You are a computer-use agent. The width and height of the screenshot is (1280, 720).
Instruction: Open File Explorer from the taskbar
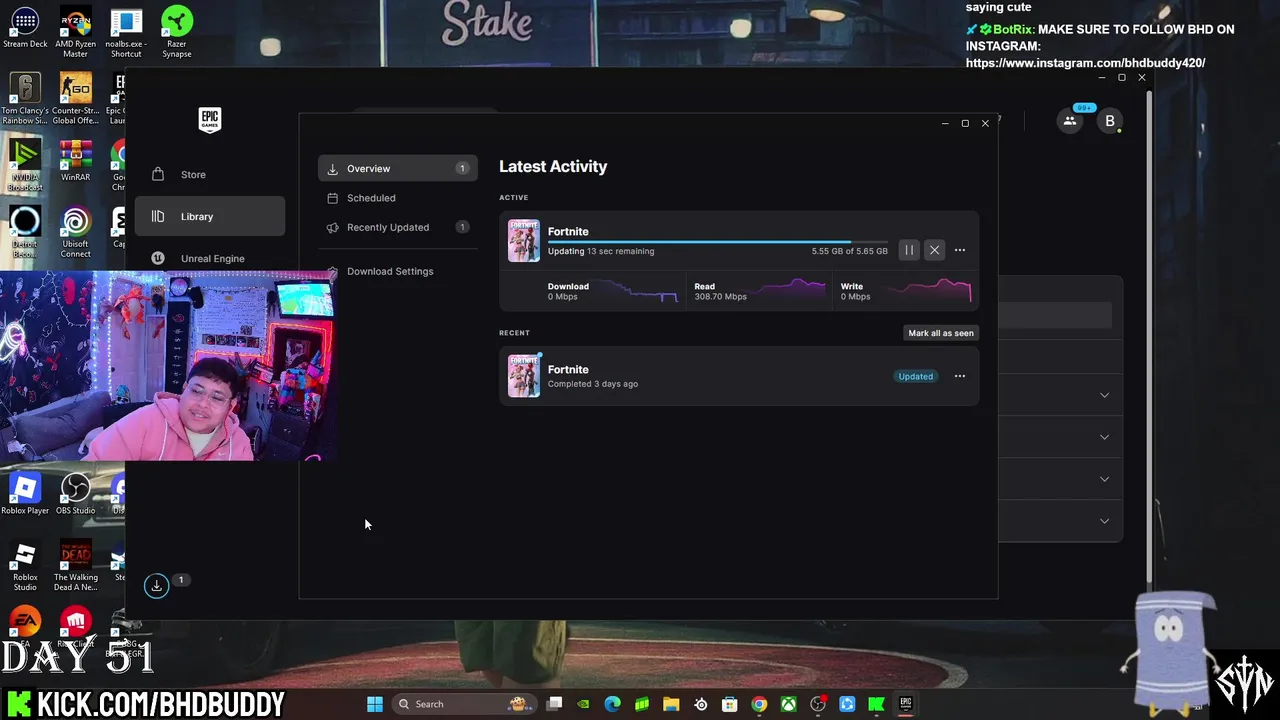pyautogui.click(x=671, y=704)
